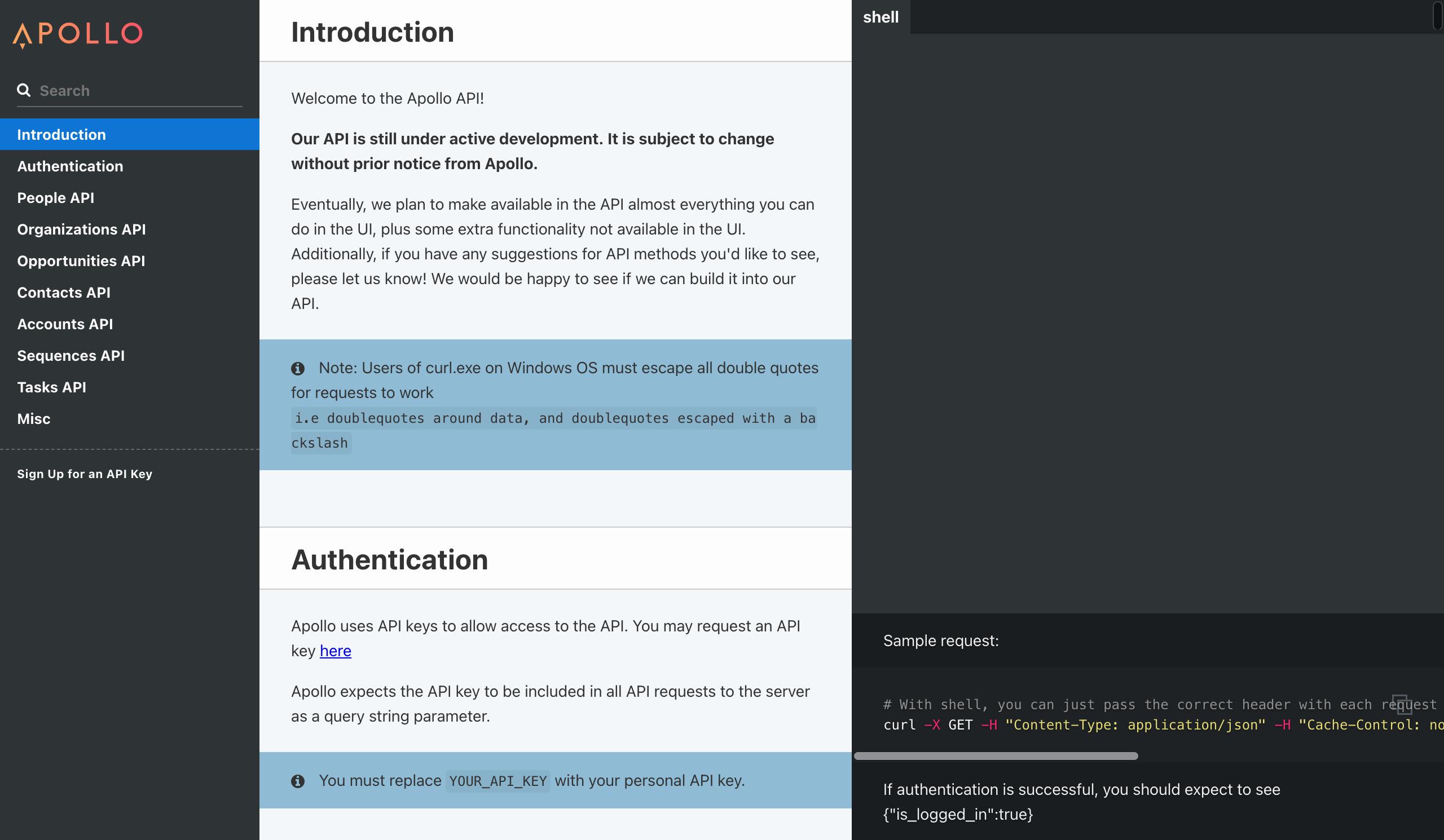Go to Authentication in the sidebar
The height and width of the screenshot is (840, 1444).
(x=70, y=166)
